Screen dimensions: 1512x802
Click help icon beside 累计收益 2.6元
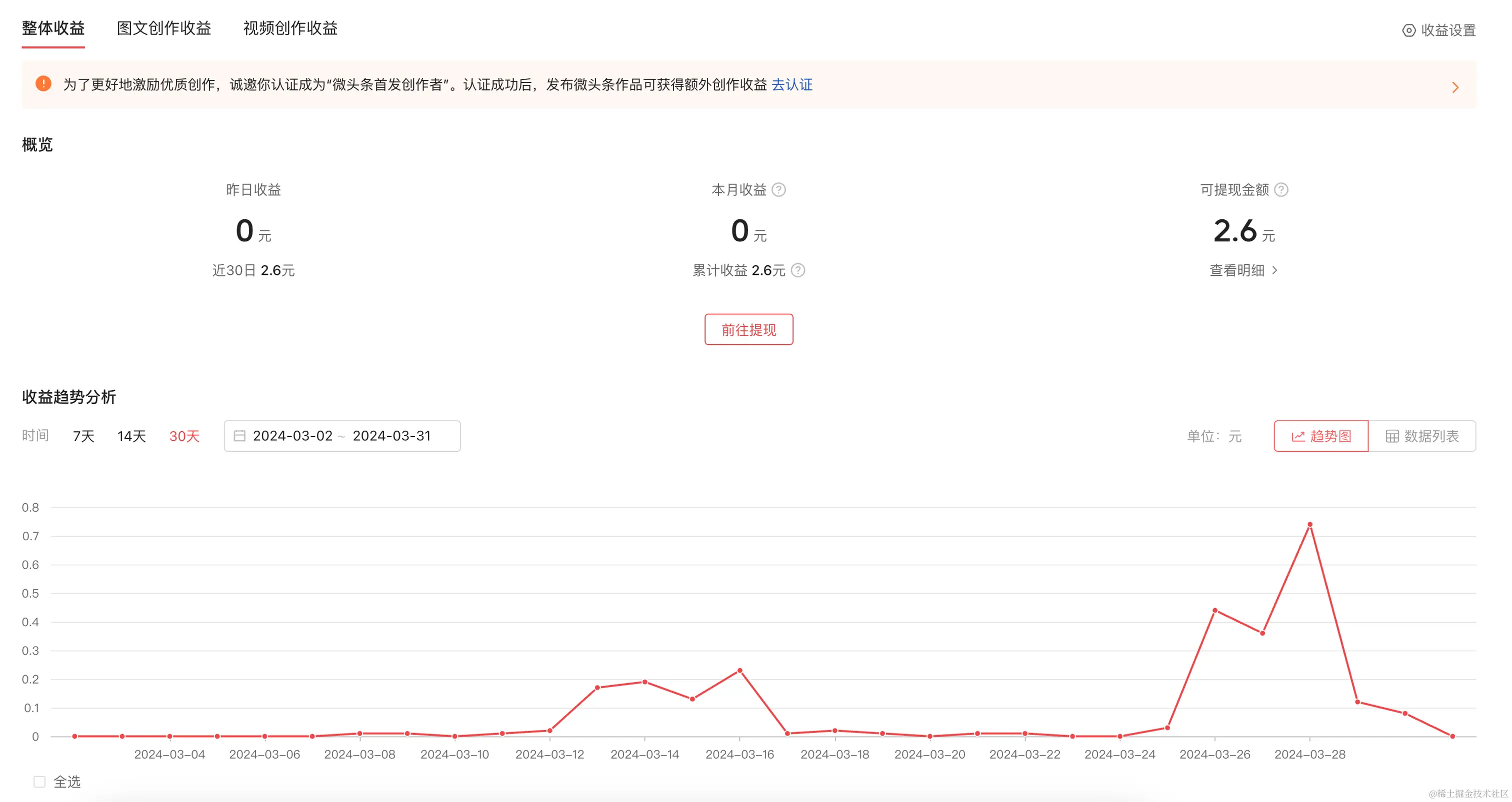tap(797, 270)
